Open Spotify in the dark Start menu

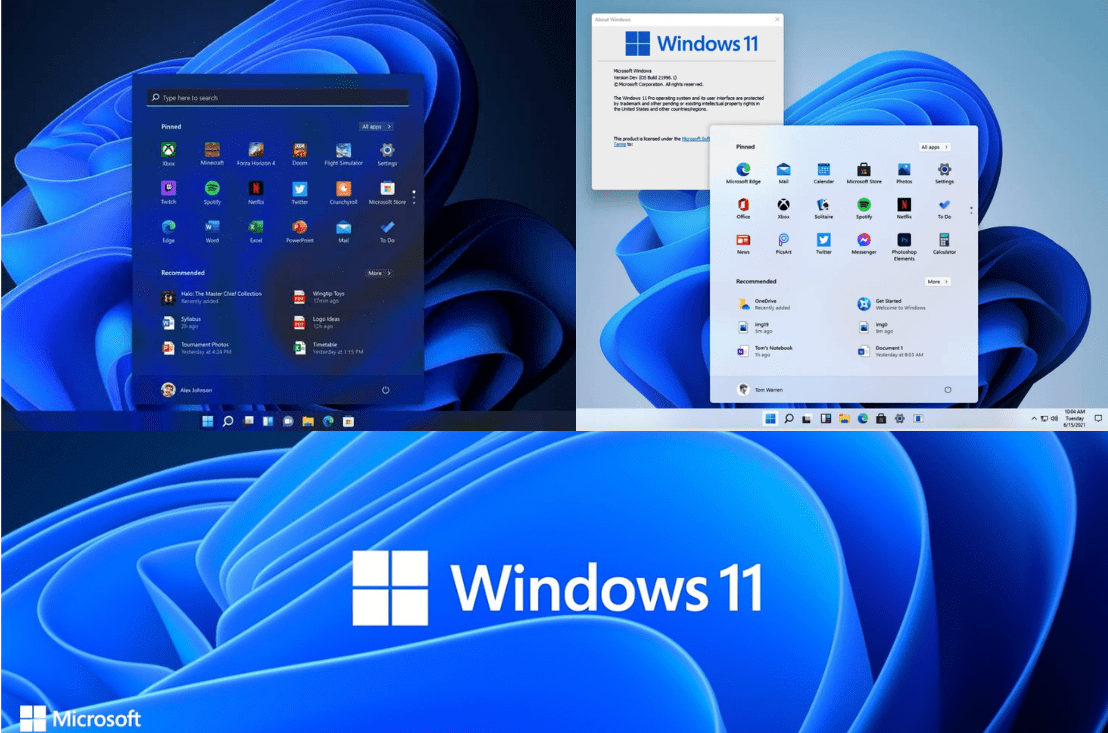[212, 192]
